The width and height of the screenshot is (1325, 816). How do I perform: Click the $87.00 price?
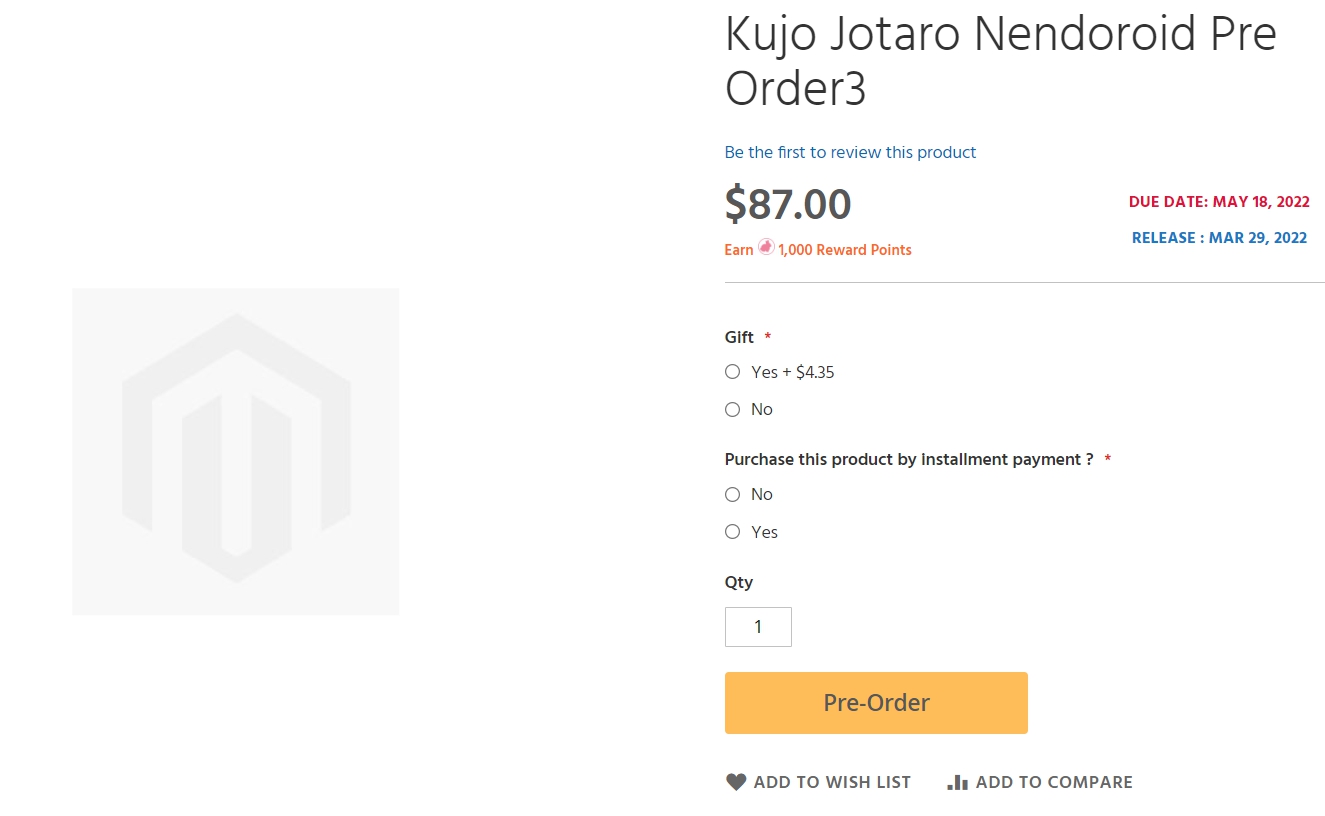tap(788, 204)
